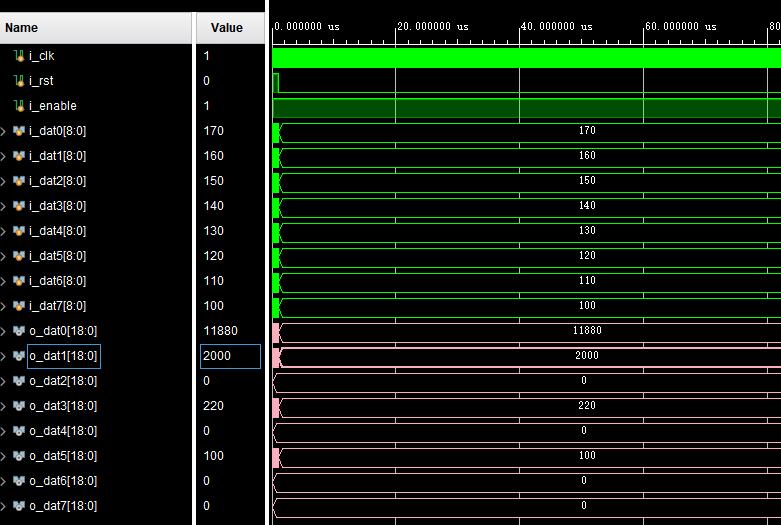Viewport: 781px width, 525px height.
Task: Click the i_clk green waveform
Action: pos(526,57)
